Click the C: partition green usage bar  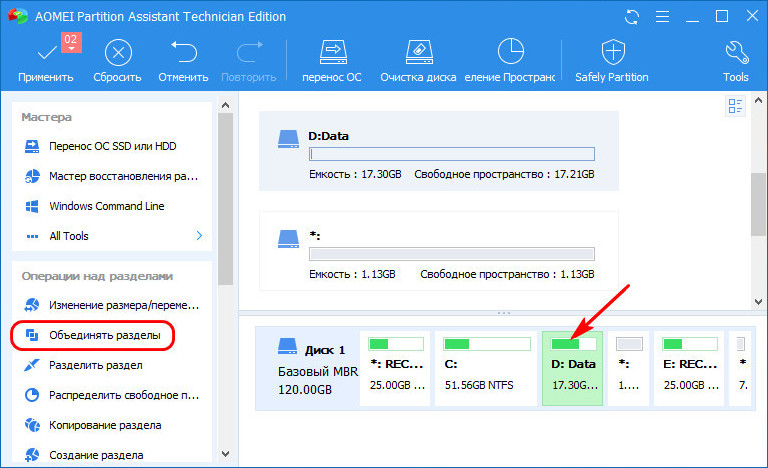[x=487, y=344]
